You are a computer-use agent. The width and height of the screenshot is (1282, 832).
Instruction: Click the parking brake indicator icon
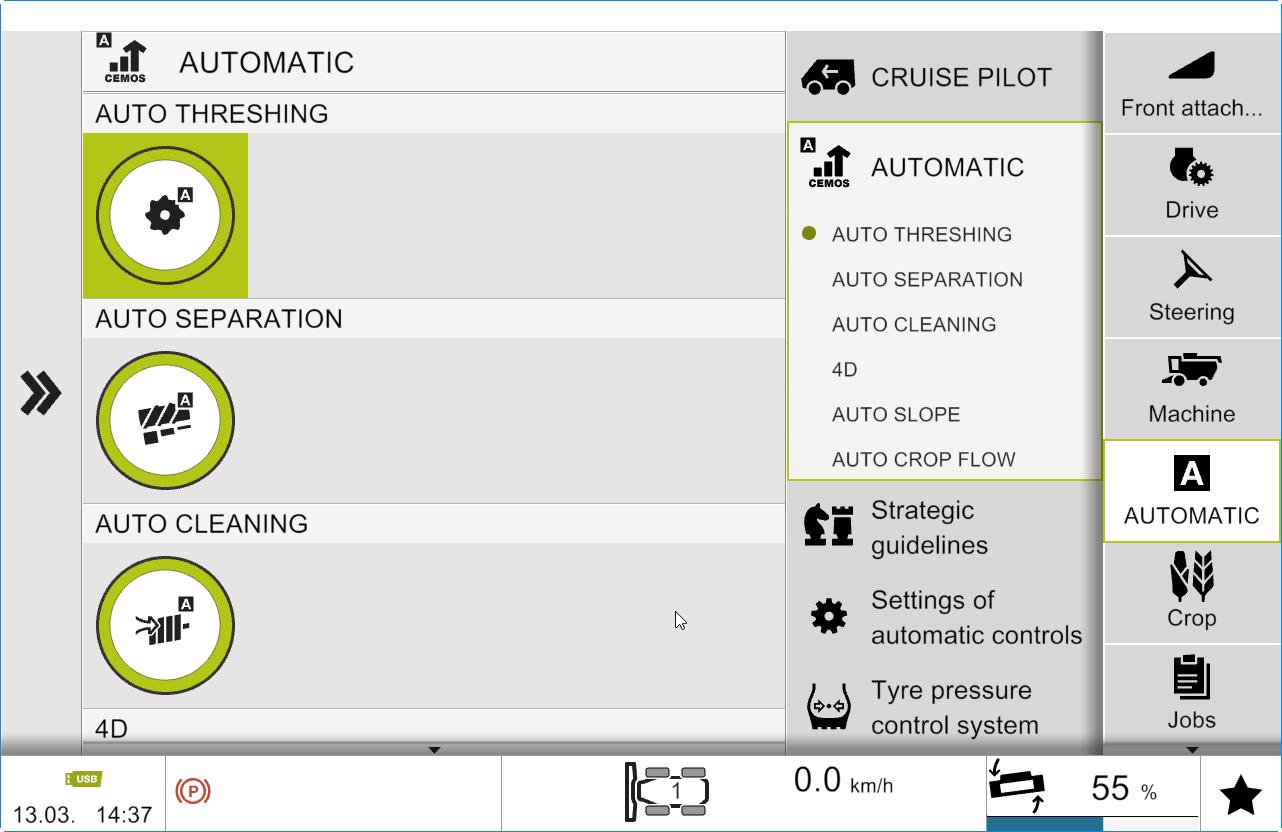pyautogui.click(x=193, y=792)
